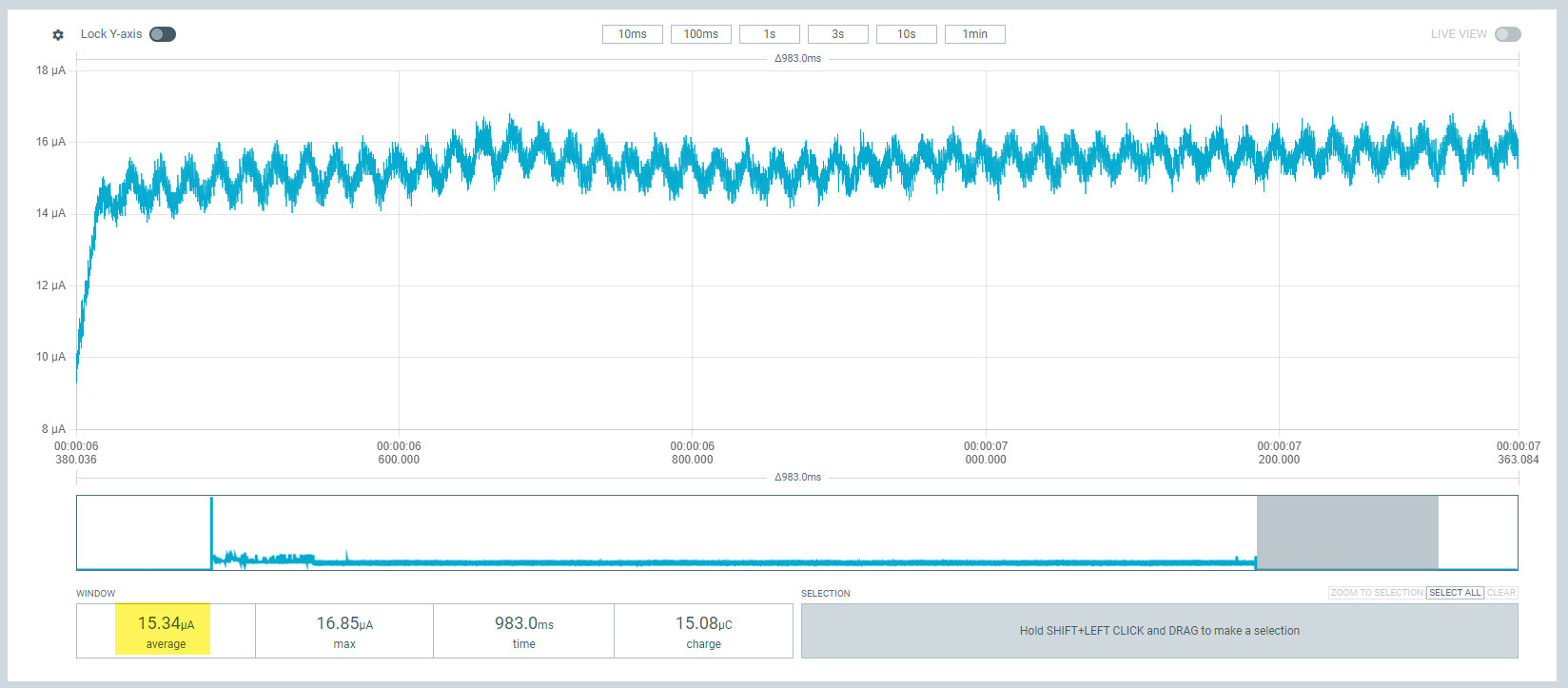Click SELECT ALL button
This screenshot has width=1568, height=688.
(x=1455, y=593)
